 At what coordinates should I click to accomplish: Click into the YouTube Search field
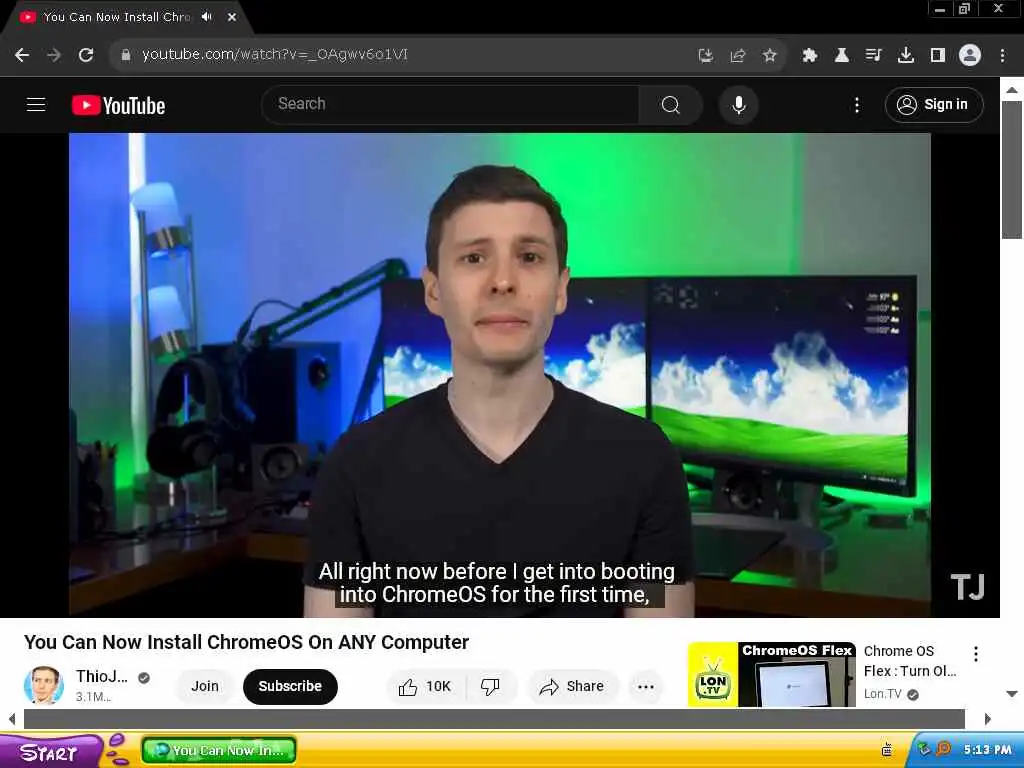point(451,104)
